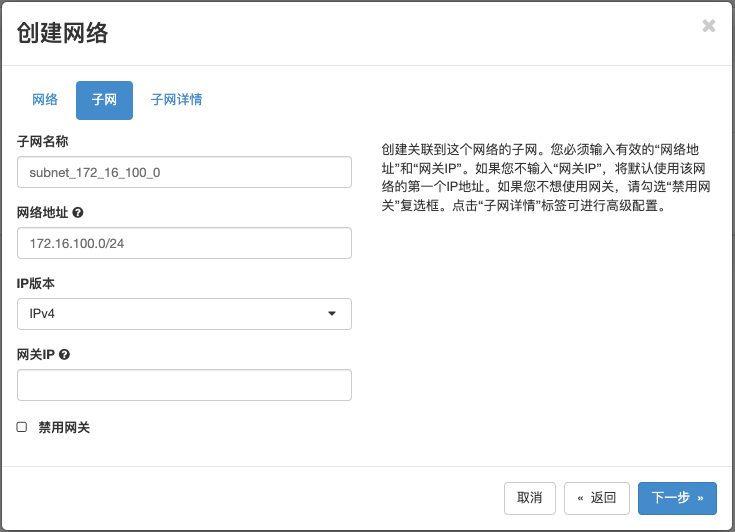Open the IP版本 dropdown
The image size is (735, 532).
click(184, 314)
